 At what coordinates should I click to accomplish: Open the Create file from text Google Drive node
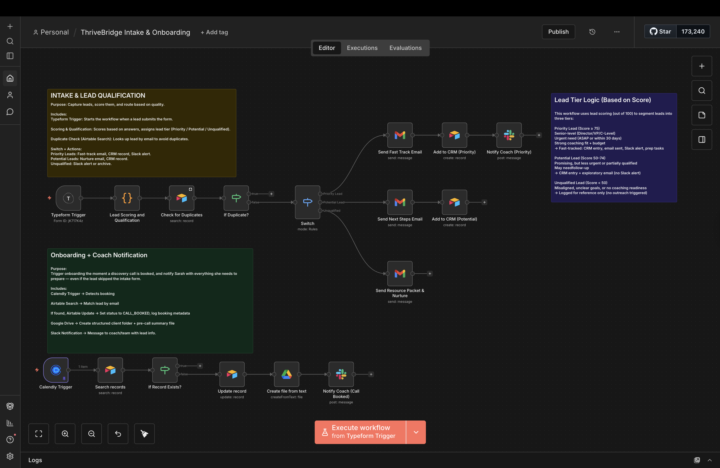tap(287, 374)
